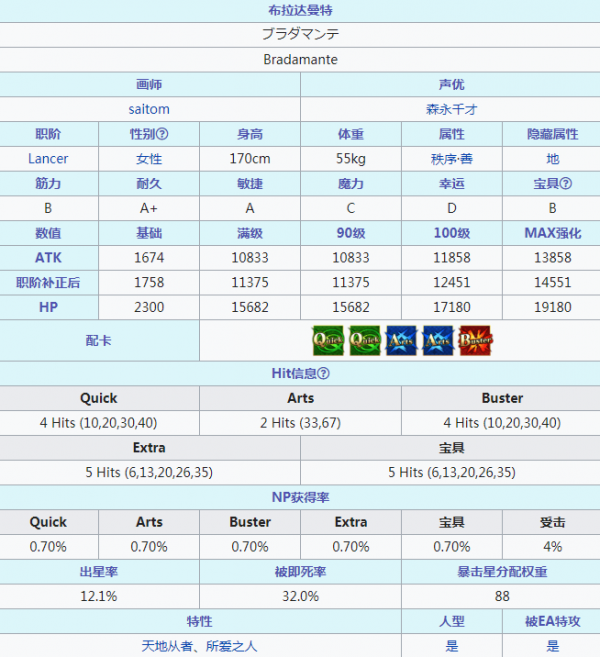Screen dimensions: 600x657
Task: Click the 暴击星分配权重 header cell
Action: (501, 572)
